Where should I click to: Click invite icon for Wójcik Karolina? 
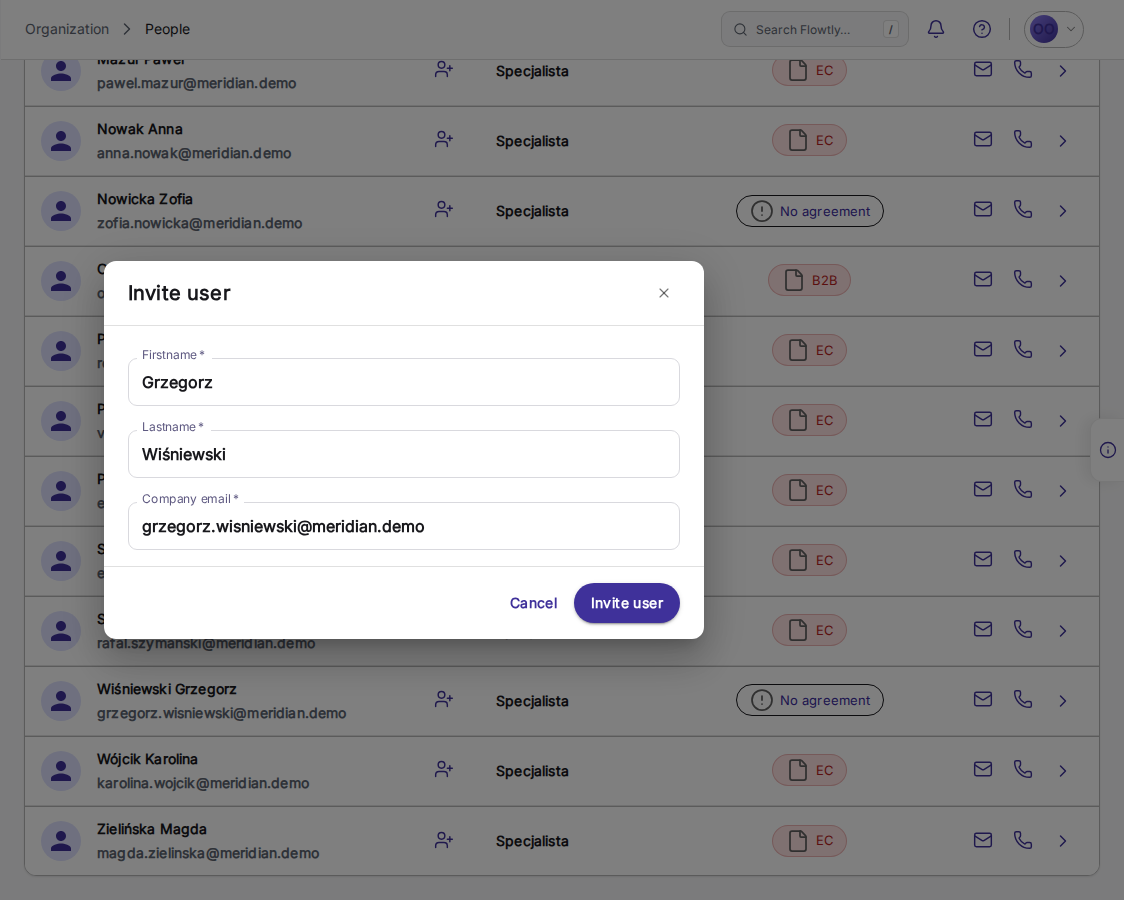click(444, 770)
